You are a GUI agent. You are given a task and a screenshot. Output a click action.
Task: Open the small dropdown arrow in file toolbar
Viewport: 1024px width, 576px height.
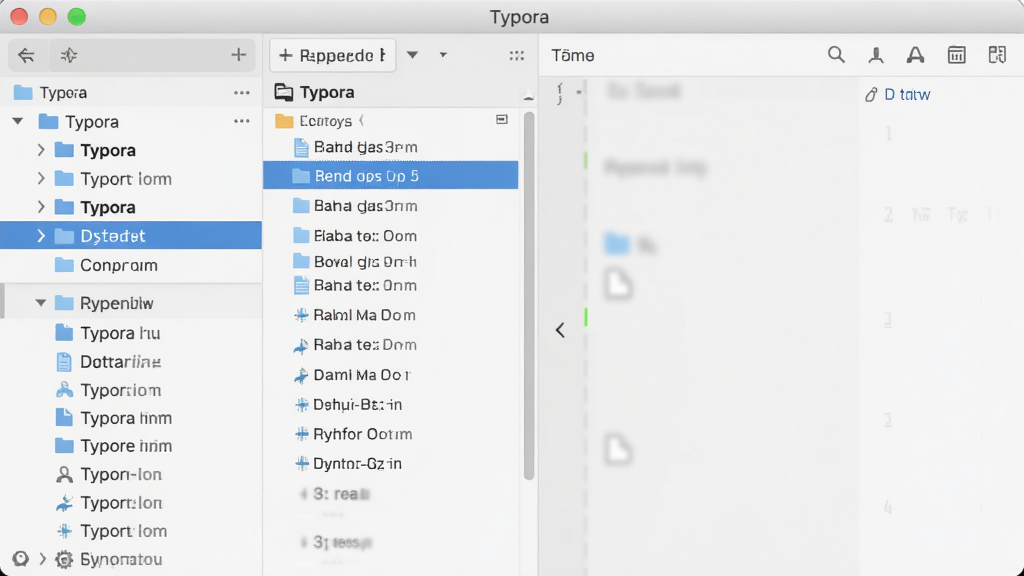click(x=443, y=55)
